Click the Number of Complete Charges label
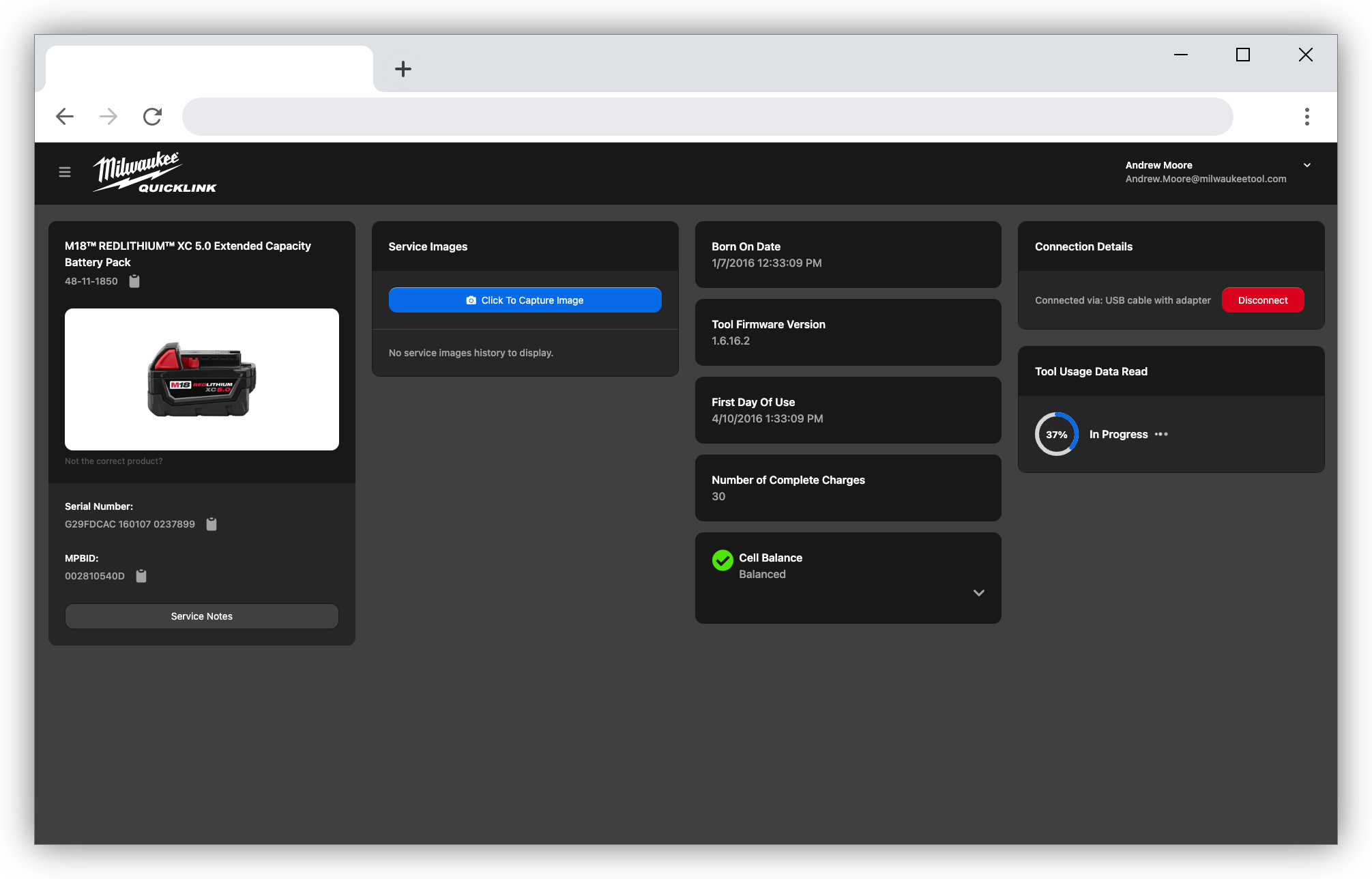The width and height of the screenshot is (1372, 879). click(x=788, y=480)
